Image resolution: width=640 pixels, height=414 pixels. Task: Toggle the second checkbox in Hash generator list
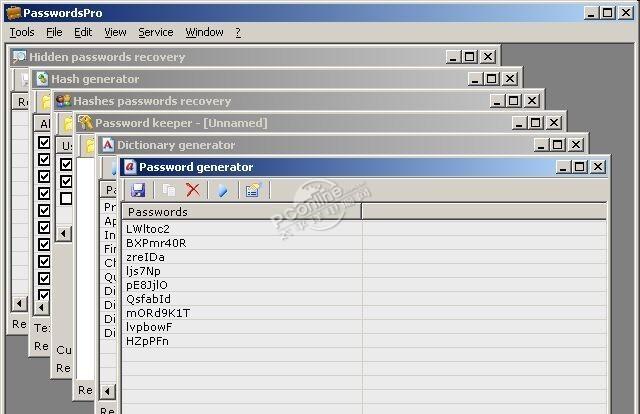pyautogui.click(x=44, y=159)
